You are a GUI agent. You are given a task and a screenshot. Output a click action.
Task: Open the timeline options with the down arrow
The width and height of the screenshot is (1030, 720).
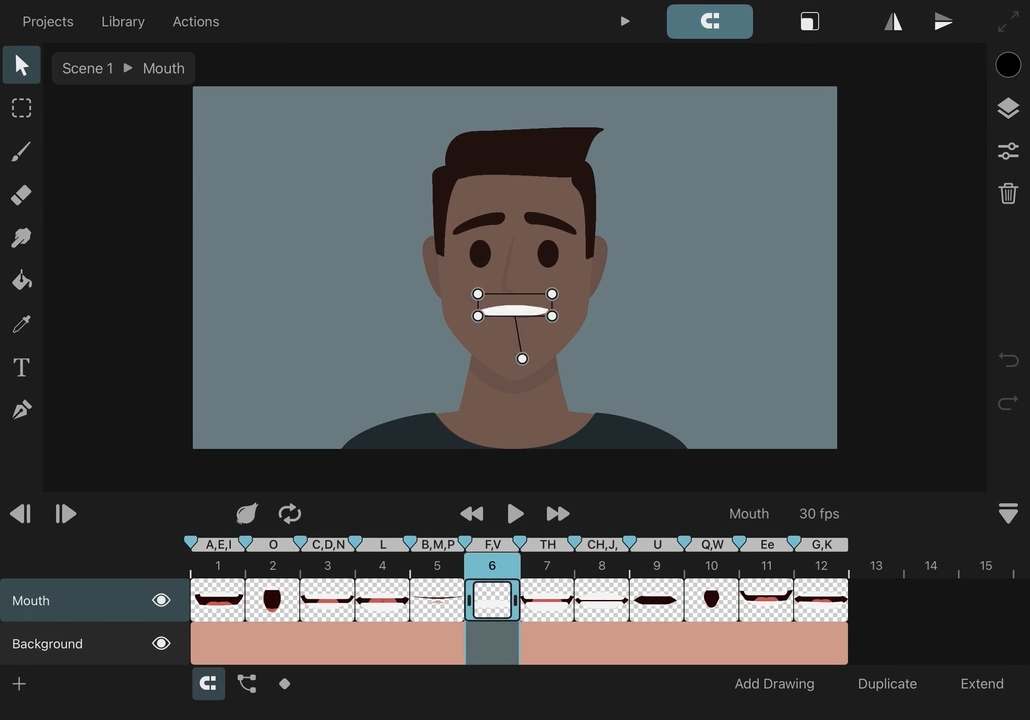(x=1008, y=513)
